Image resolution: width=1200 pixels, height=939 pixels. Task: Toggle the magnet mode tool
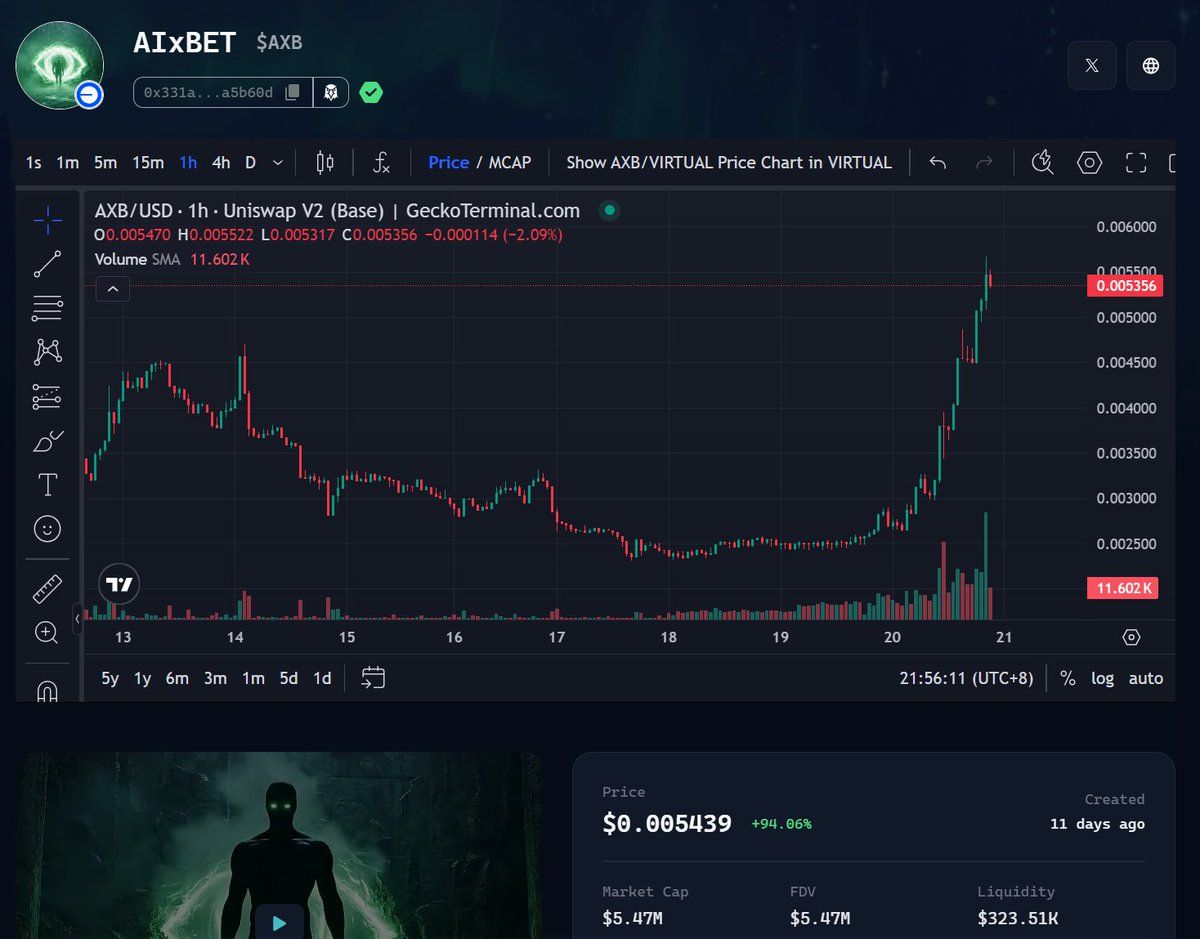(x=47, y=690)
